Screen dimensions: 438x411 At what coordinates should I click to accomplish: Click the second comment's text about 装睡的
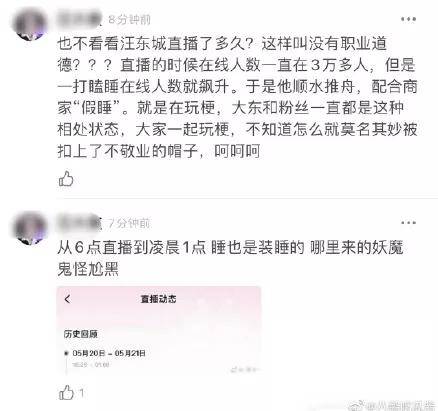tap(230, 258)
